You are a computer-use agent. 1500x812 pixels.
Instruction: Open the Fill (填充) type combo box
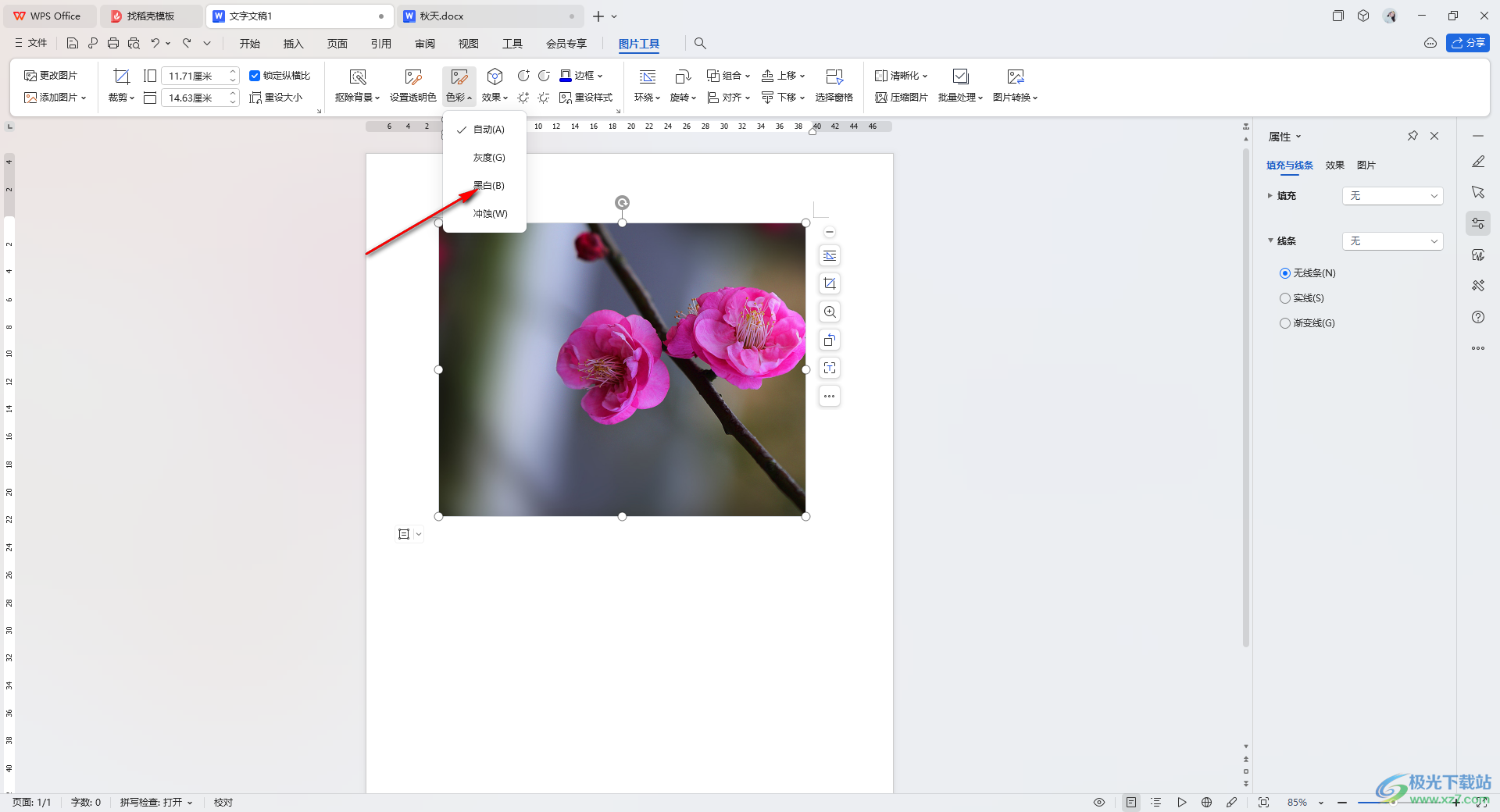point(1392,196)
